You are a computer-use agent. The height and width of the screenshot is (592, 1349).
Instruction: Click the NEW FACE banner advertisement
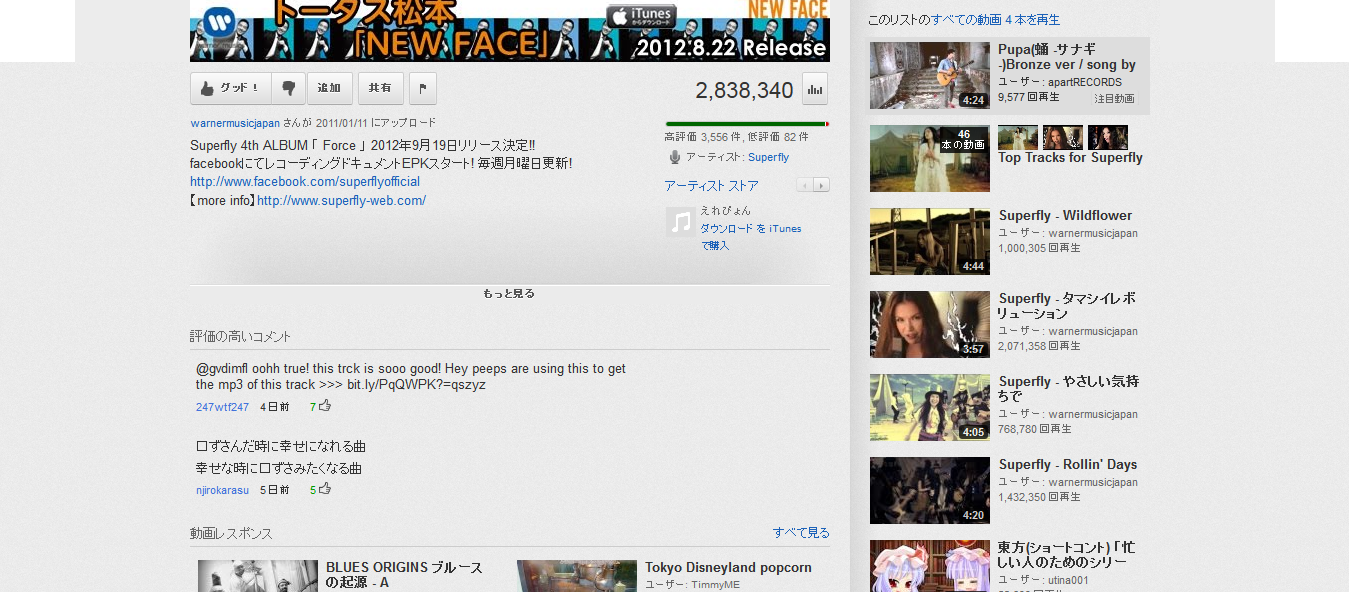[x=510, y=31]
